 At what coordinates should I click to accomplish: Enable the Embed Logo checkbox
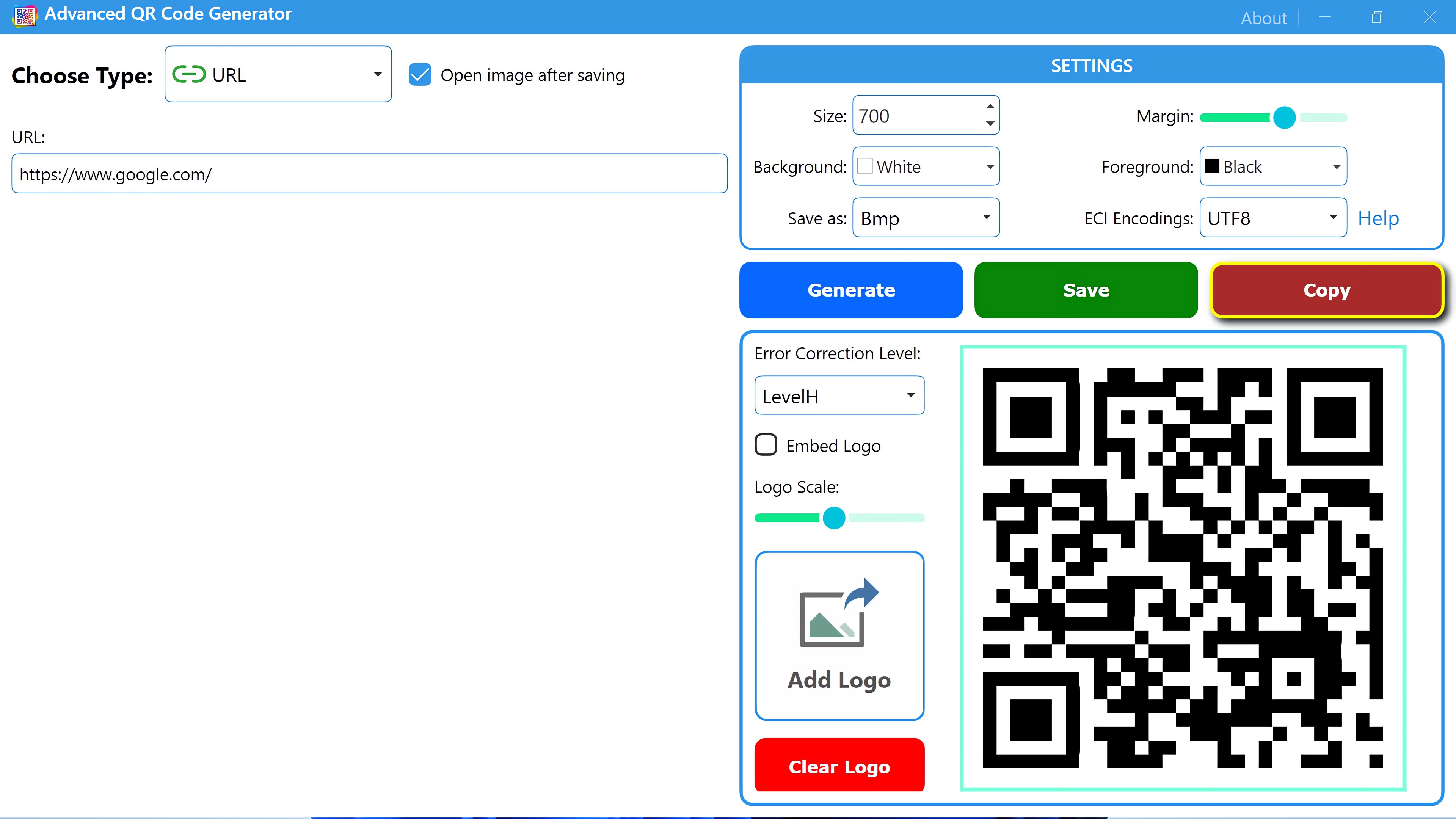coord(765,445)
